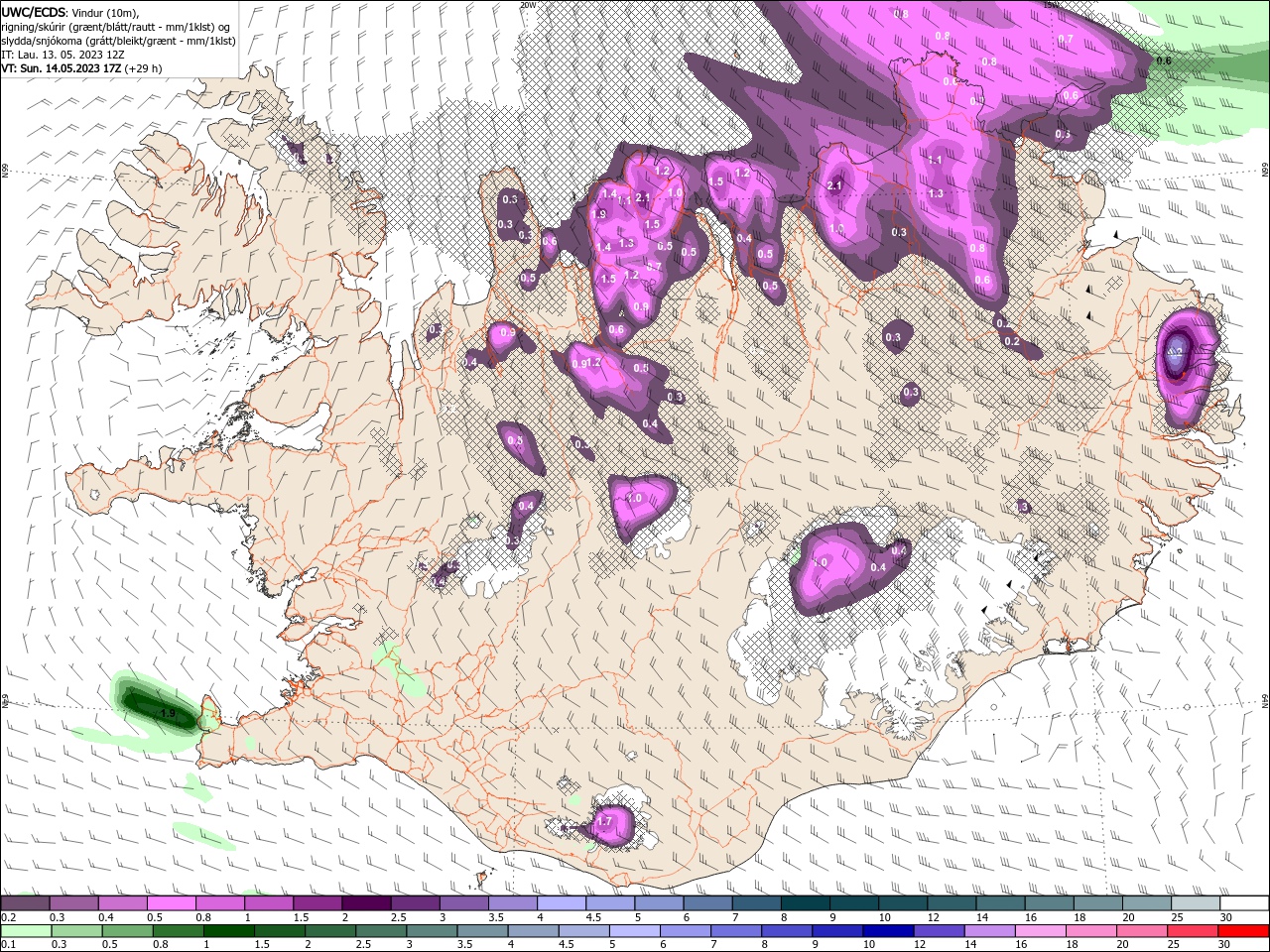Image resolution: width=1270 pixels, height=952 pixels.
Task: Select top-row legend swatch from 6 to 7
Action: point(708,903)
